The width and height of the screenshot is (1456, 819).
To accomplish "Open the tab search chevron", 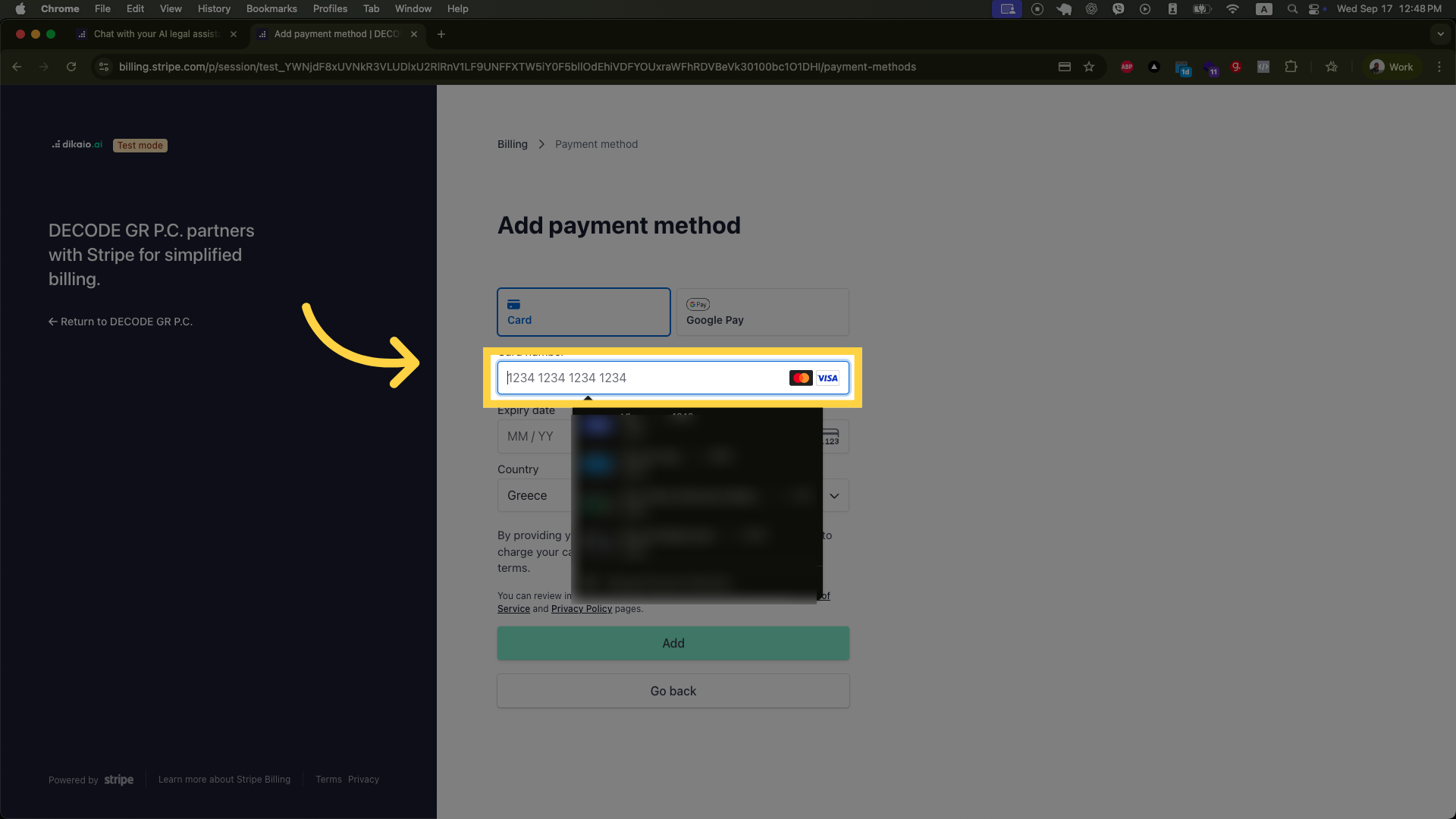I will click(1440, 34).
